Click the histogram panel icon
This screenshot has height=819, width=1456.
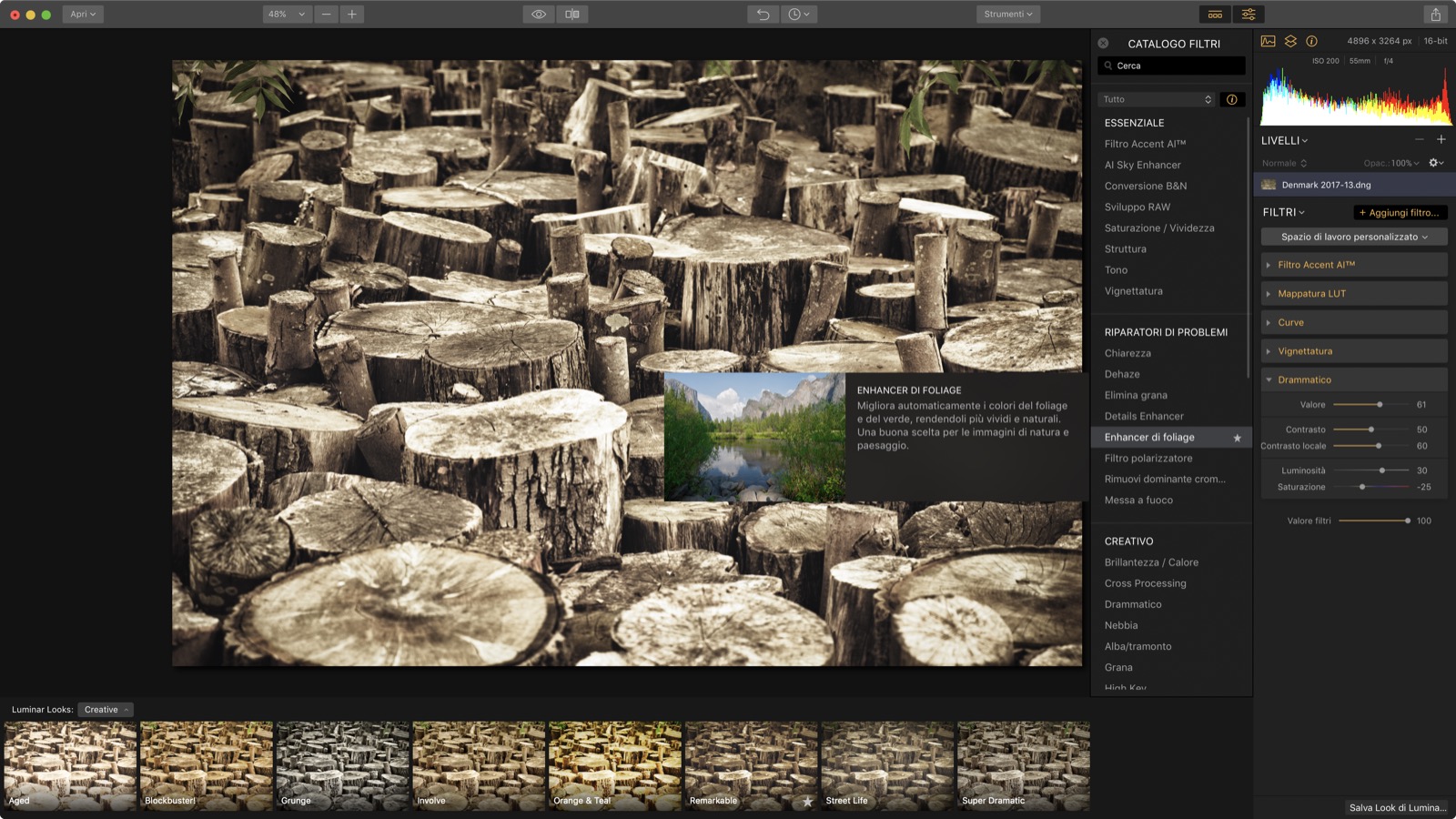point(1268,41)
